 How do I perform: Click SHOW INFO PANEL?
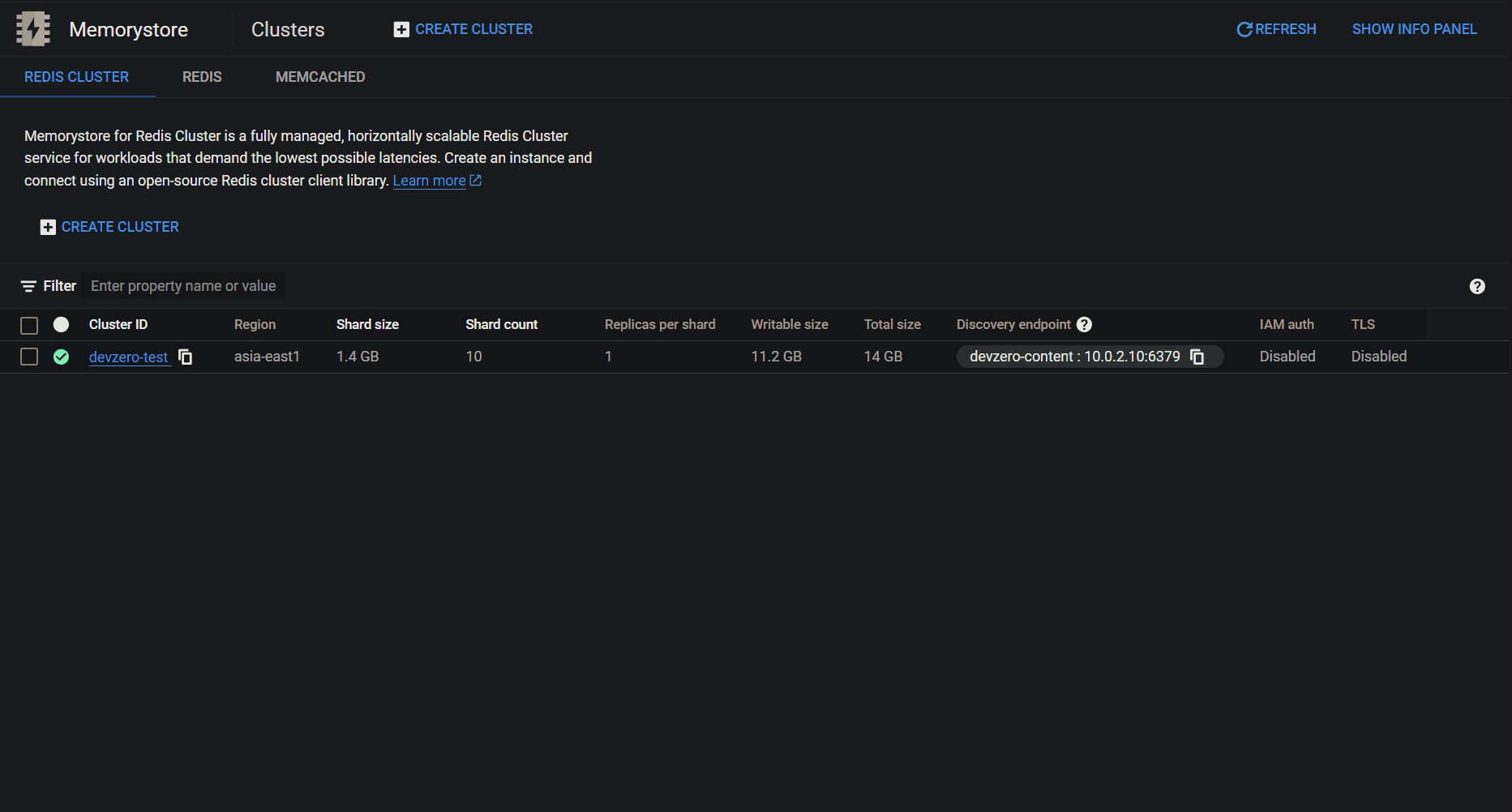coord(1415,29)
